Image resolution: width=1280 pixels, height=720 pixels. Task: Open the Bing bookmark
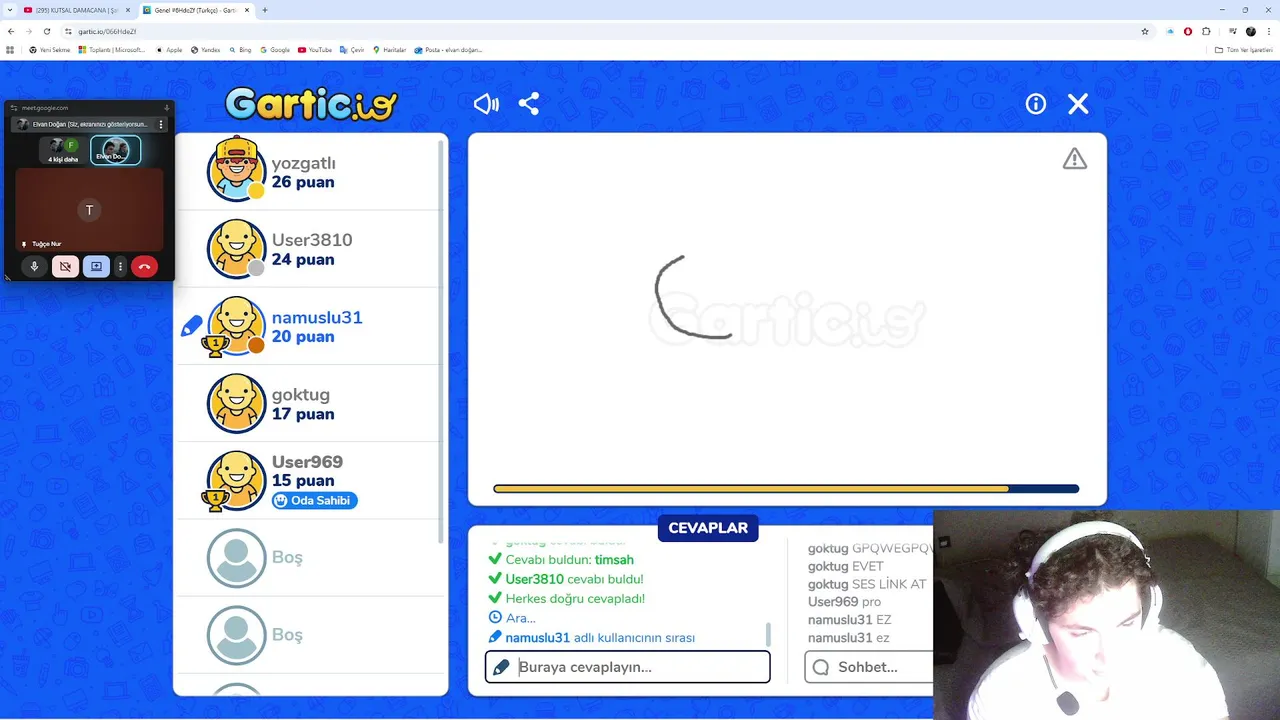(x=240, y=49)
